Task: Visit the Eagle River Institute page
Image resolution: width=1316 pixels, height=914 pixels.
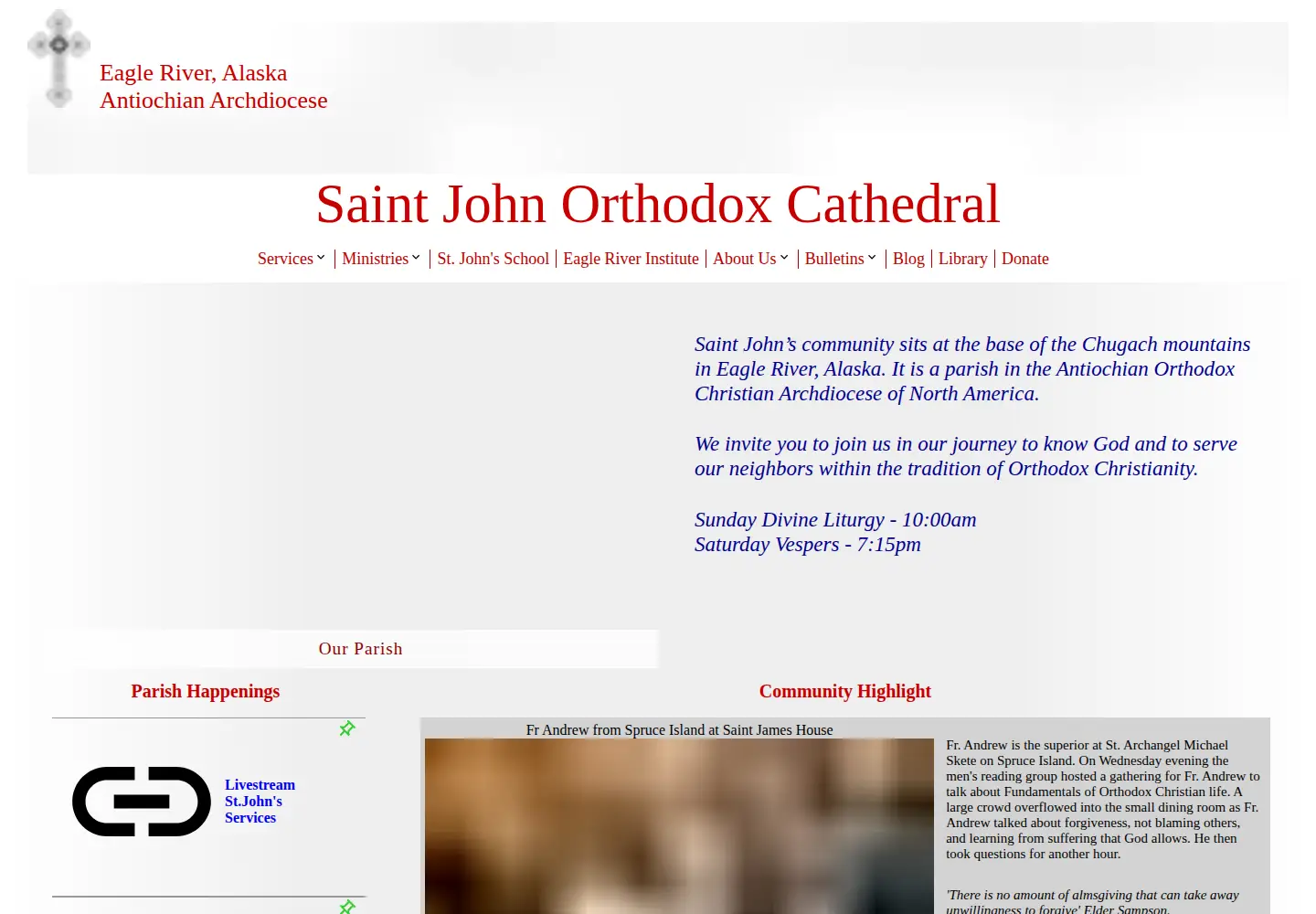Action: click(631, 259)
